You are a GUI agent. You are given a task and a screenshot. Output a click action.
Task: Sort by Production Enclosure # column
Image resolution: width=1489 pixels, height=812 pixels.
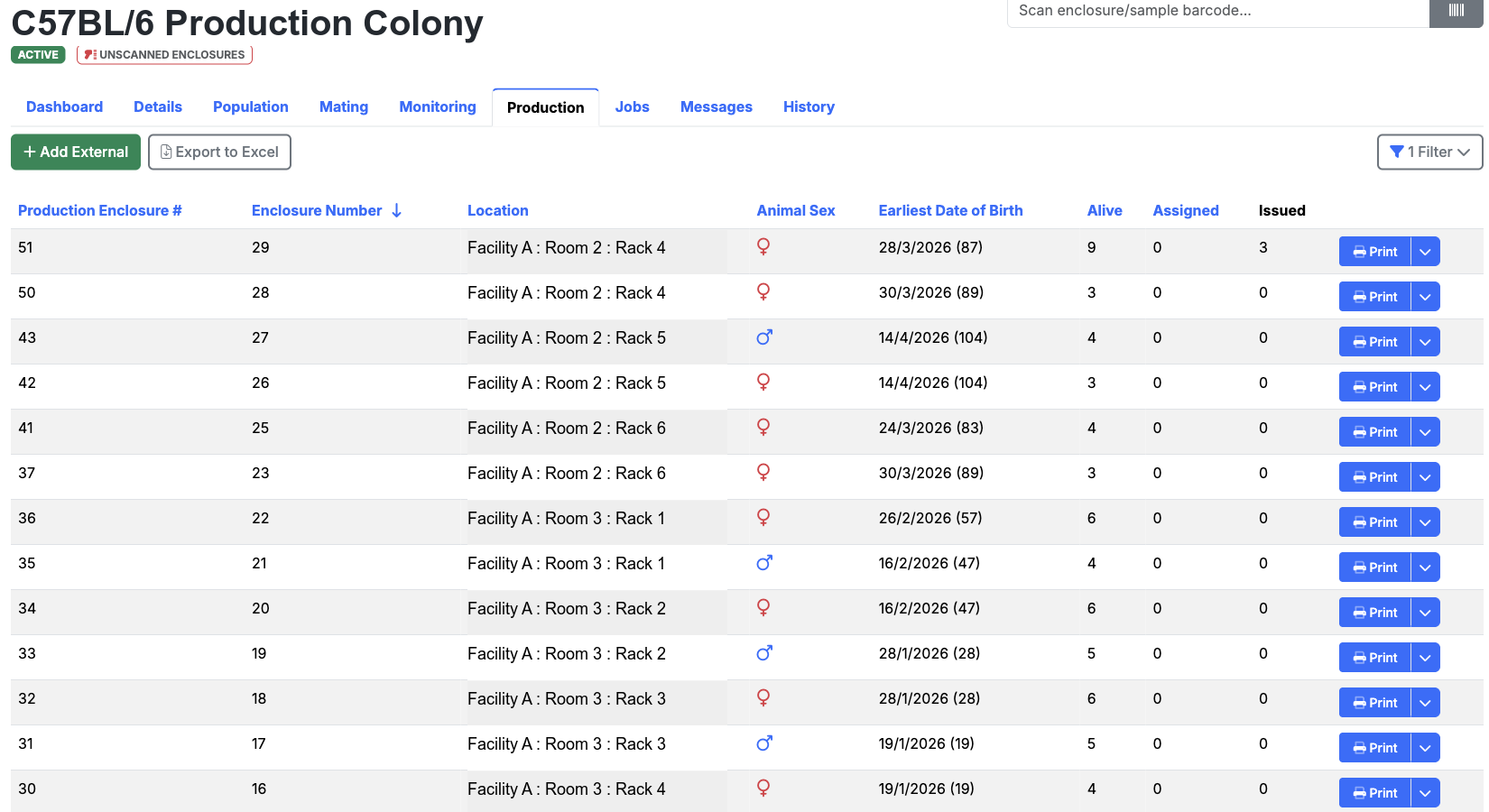click(100, 210)
